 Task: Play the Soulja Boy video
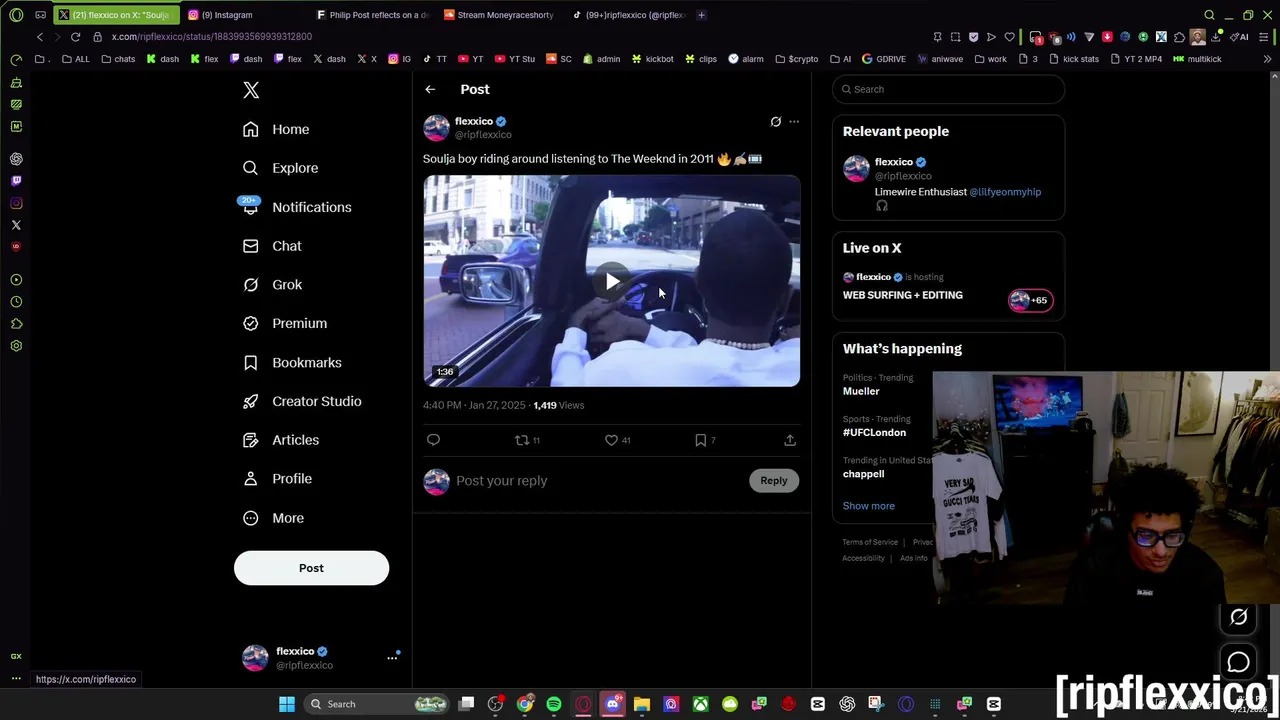[612, 282]
